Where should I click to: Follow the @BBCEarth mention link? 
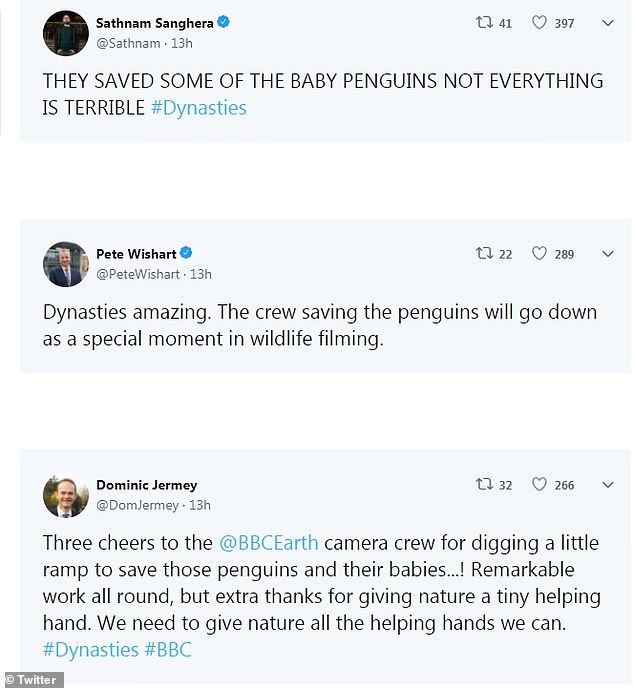(269, 543)
